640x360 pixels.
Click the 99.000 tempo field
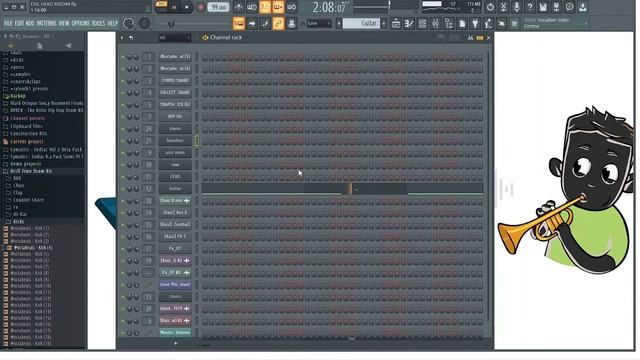pyautogui.click(x=218, y=7)
